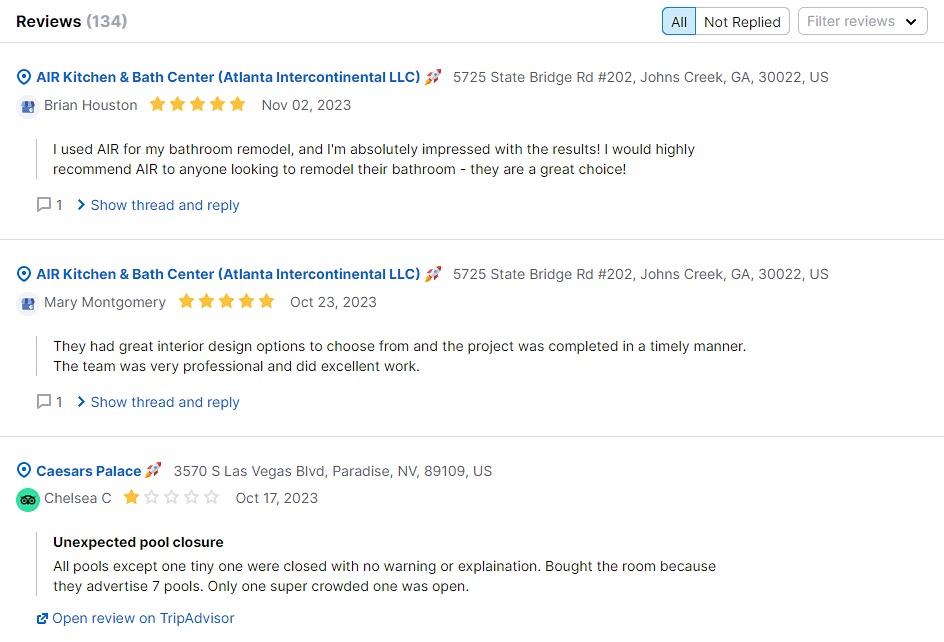Click the comment count icon under Mary Montgomery's review
The width and height of the screenshot is (944, 642).
pyautogui.click(x=42, y=401)
